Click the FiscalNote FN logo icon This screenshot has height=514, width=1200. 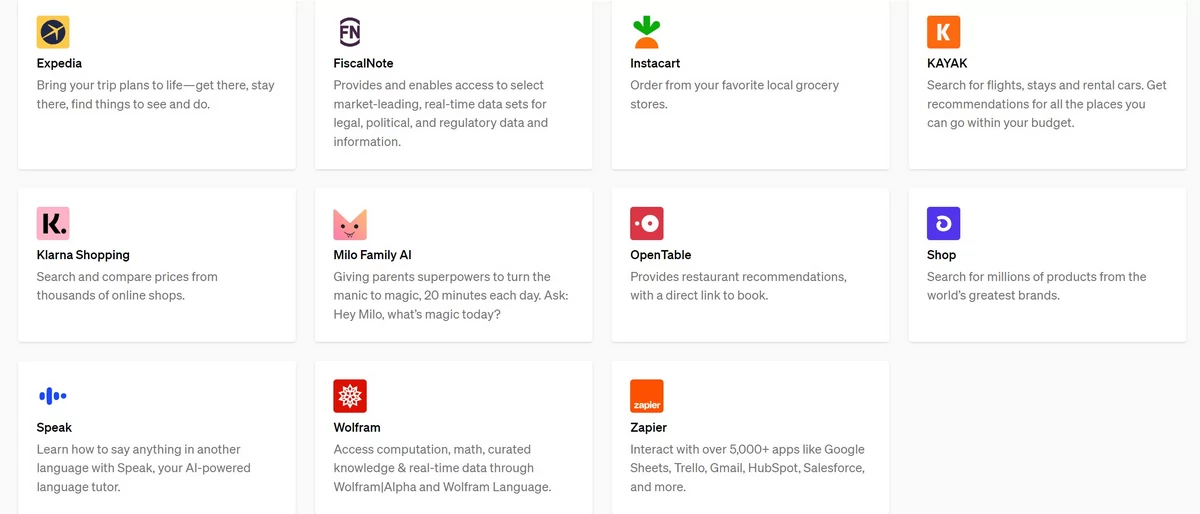(x=350, y=32)
